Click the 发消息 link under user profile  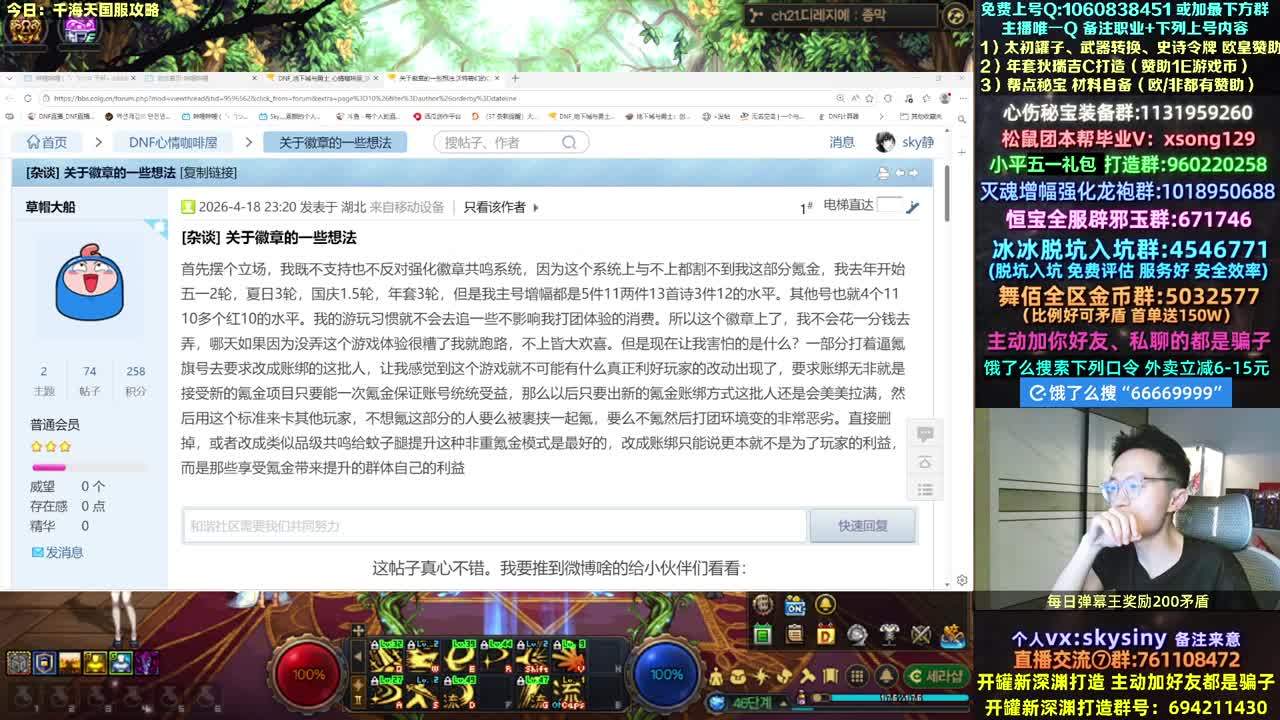[x=57, y=552]
